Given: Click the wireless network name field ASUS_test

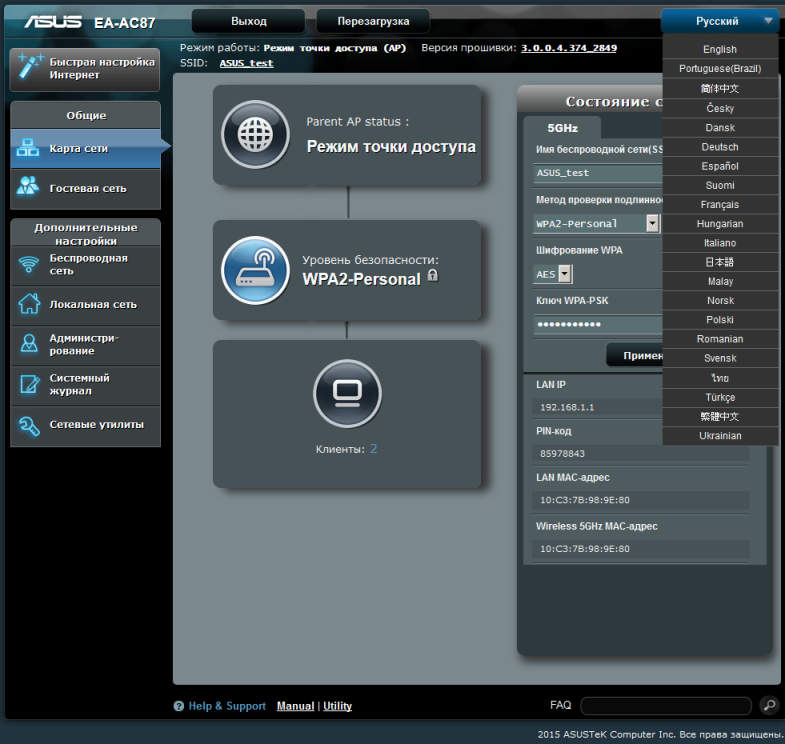Looking at the screenshot, I should (x=598, y=173).
